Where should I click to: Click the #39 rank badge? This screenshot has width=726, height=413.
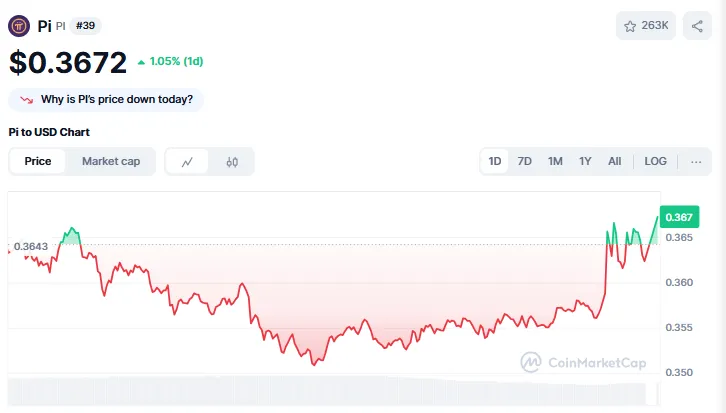85,25
